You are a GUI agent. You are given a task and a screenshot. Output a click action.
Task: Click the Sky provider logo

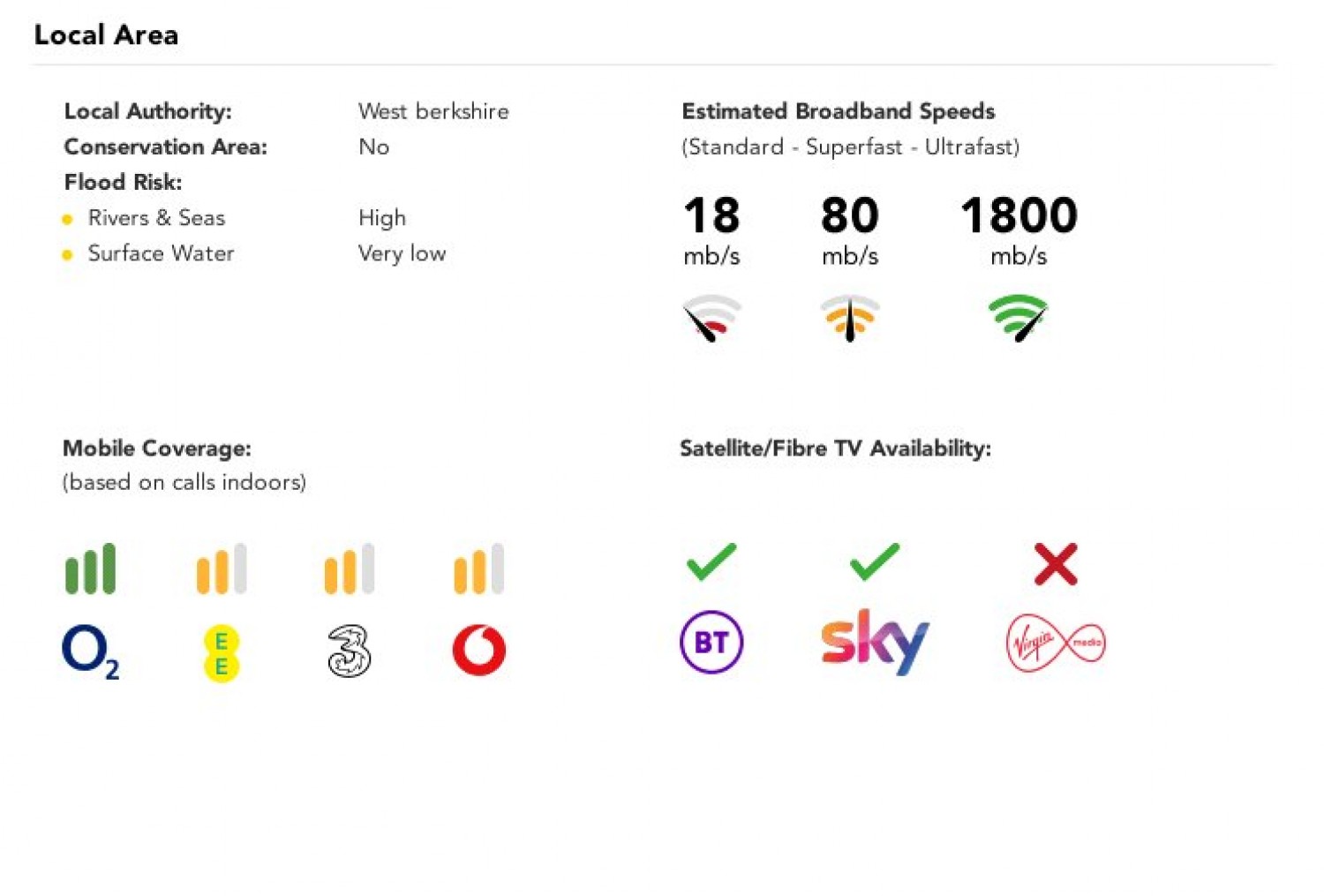[x=875, y=642]
